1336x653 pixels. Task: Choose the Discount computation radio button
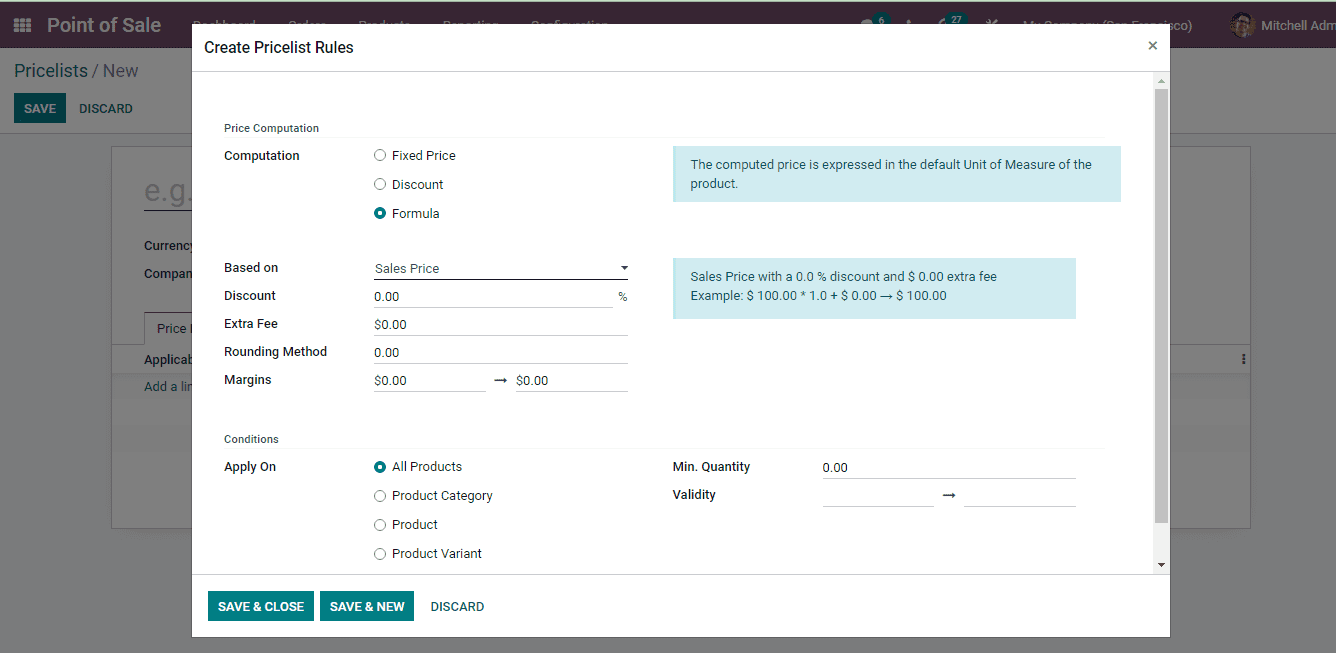[380, 185]
